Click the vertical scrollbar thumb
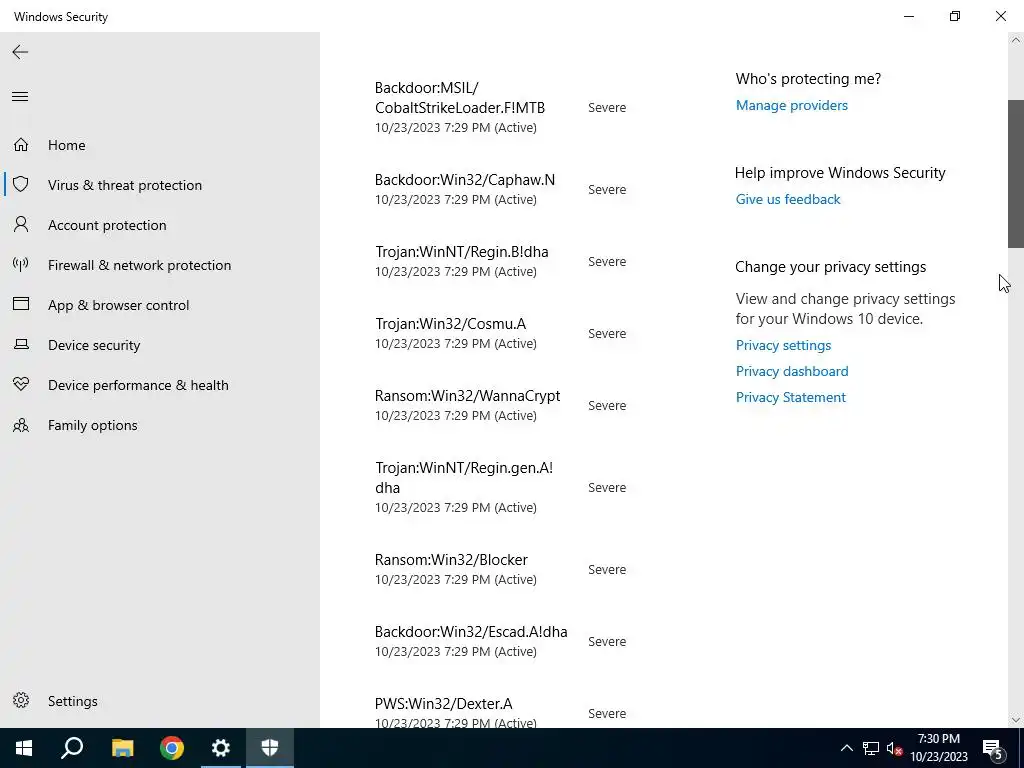Viewport: 1024px width, 768px height. (x=1016, y=174)
